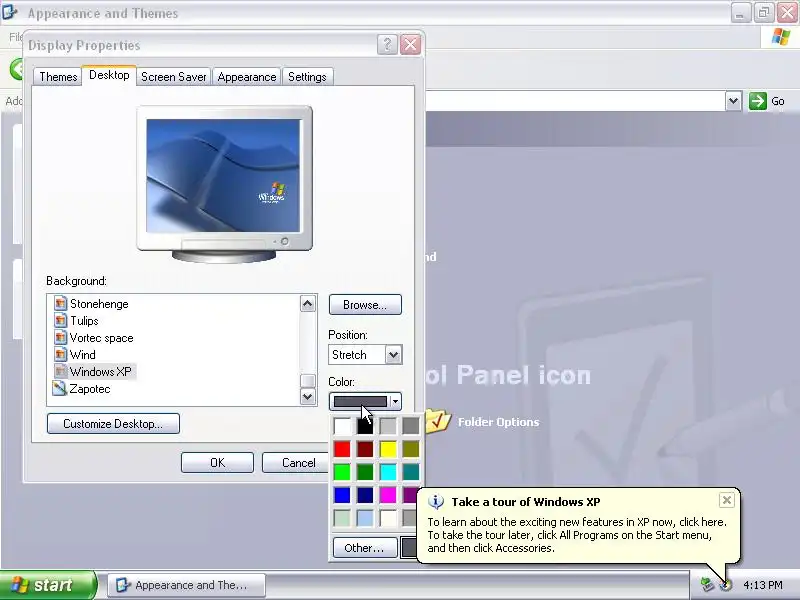Image resolution: width=800 pixels, height=600 pixels.
Task: Choose the Vortec space wallpaper icon
Action: pos(60,338)
